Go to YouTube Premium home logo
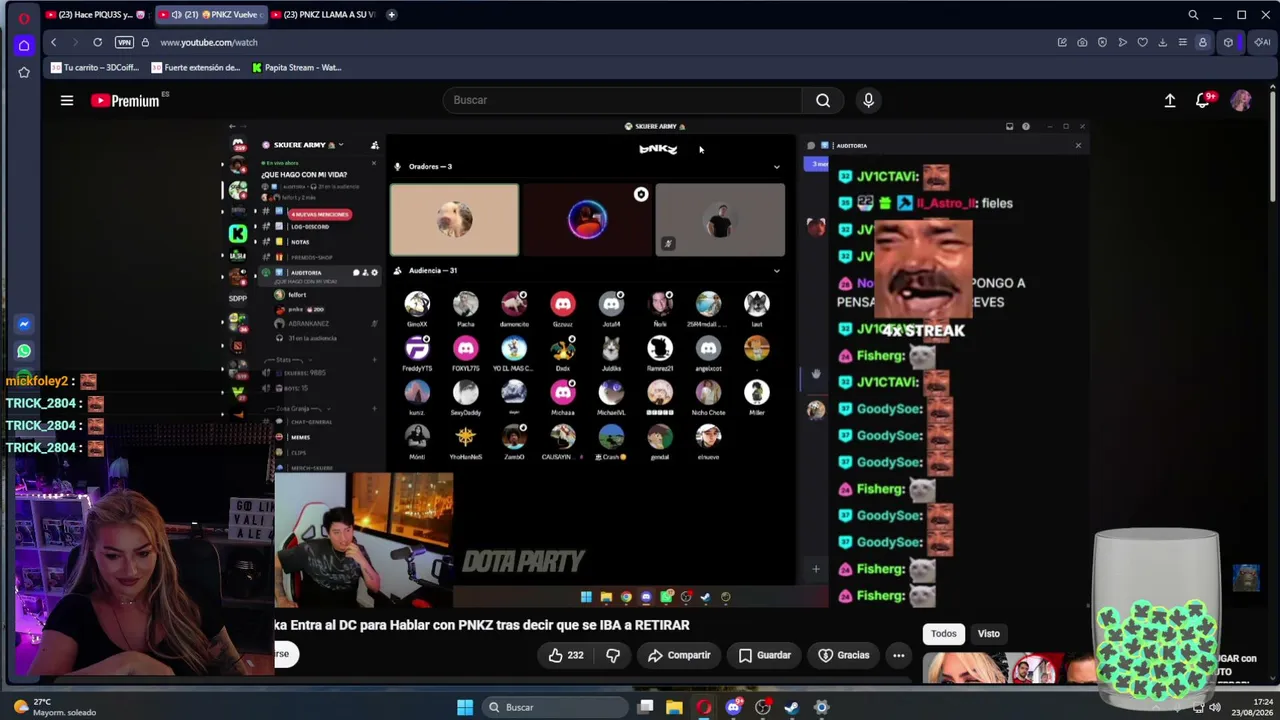Screen dimensions: 1280x720 [x=125, y=100]
